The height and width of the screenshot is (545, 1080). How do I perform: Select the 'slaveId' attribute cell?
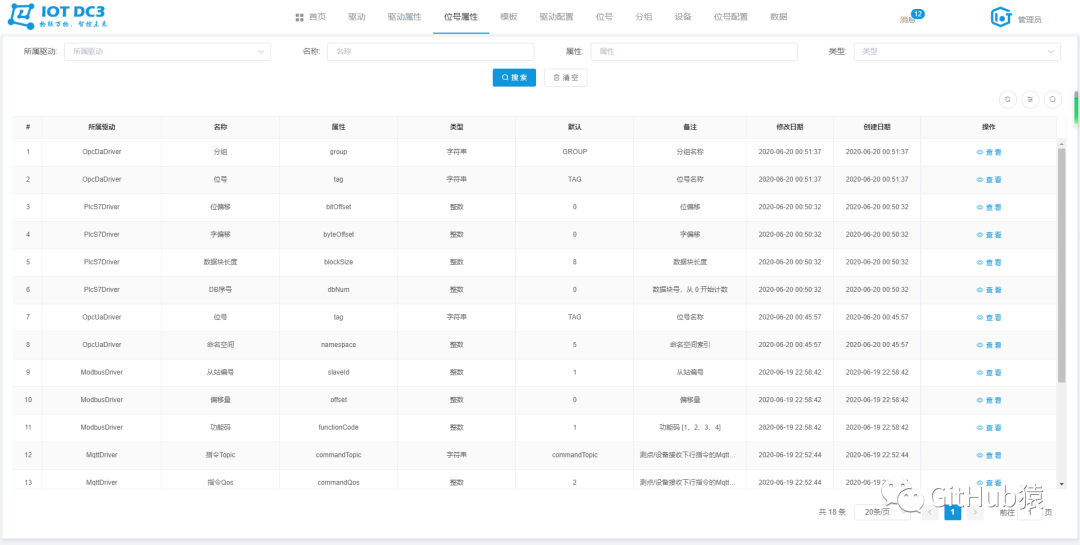pyautogui.click(x=338, y=372)
